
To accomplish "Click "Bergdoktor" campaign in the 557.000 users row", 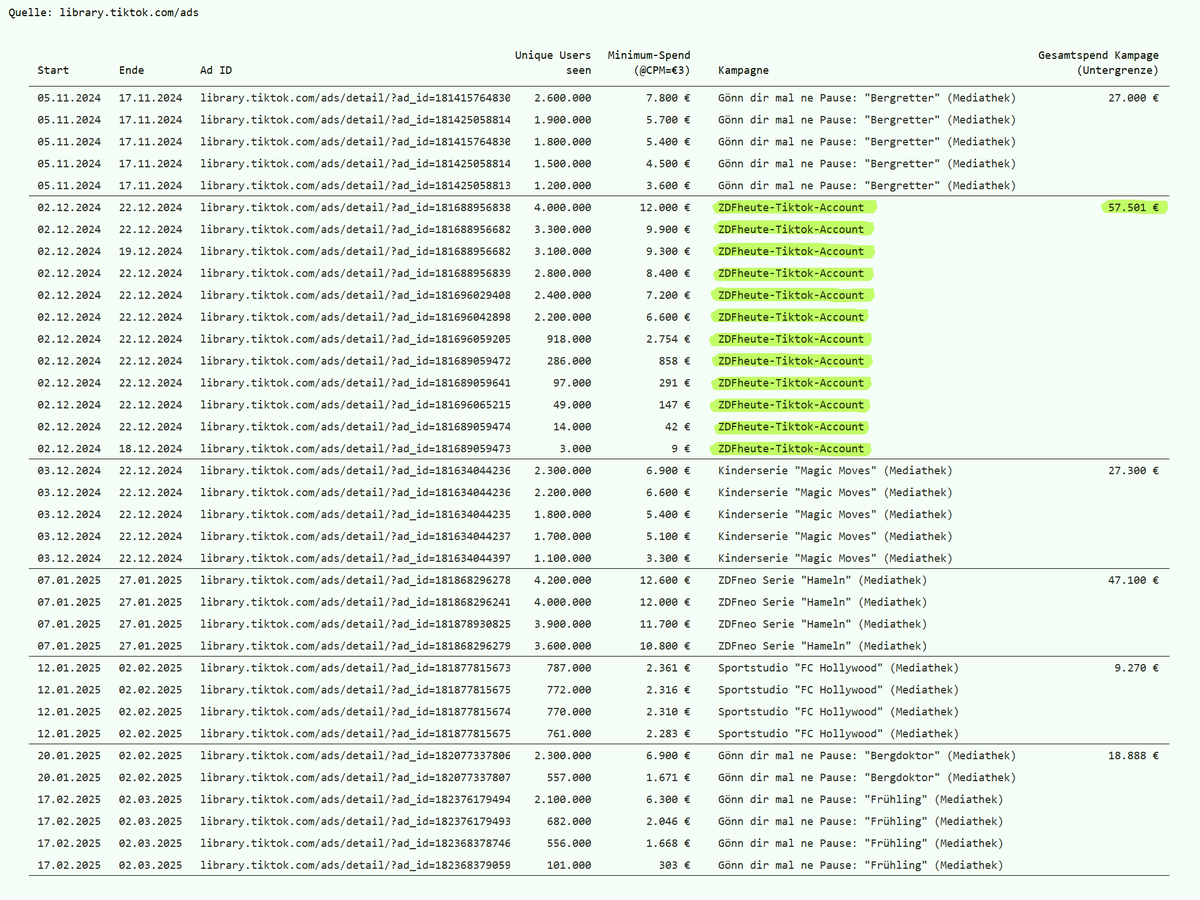I will (867, 778).
